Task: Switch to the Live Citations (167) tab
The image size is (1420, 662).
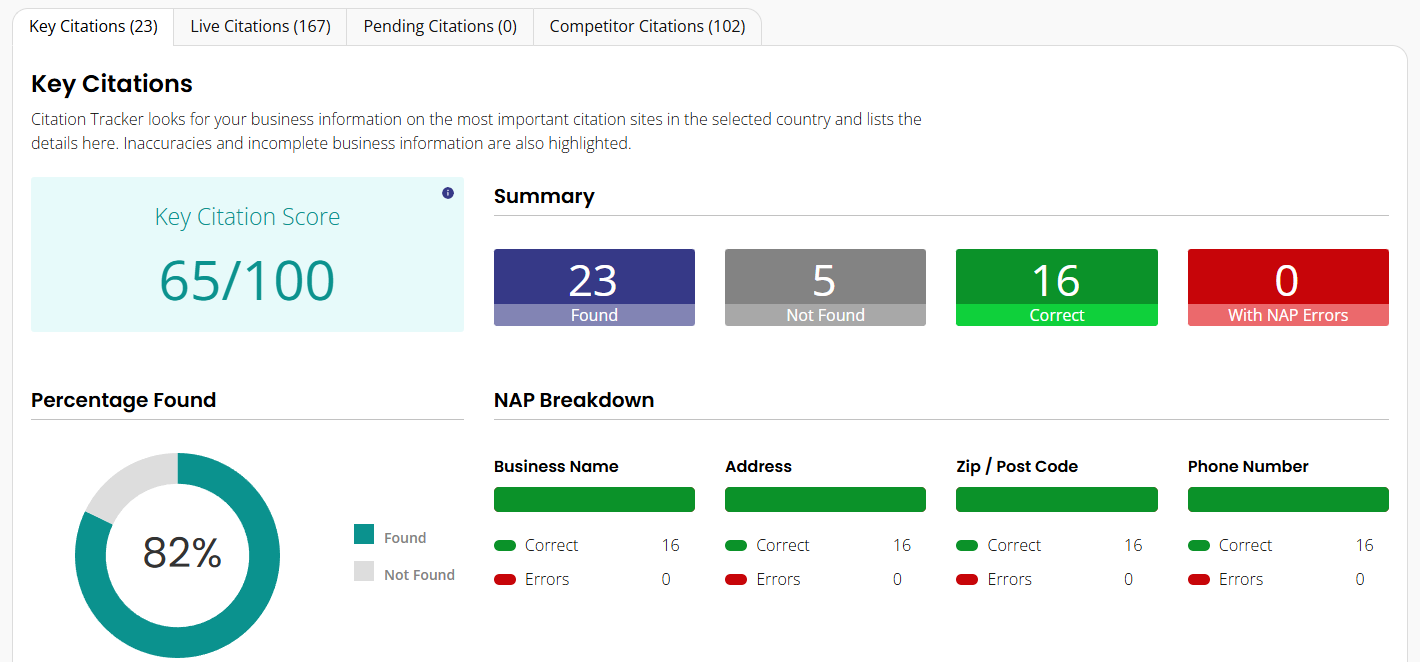Action: [x=260, y=27]
